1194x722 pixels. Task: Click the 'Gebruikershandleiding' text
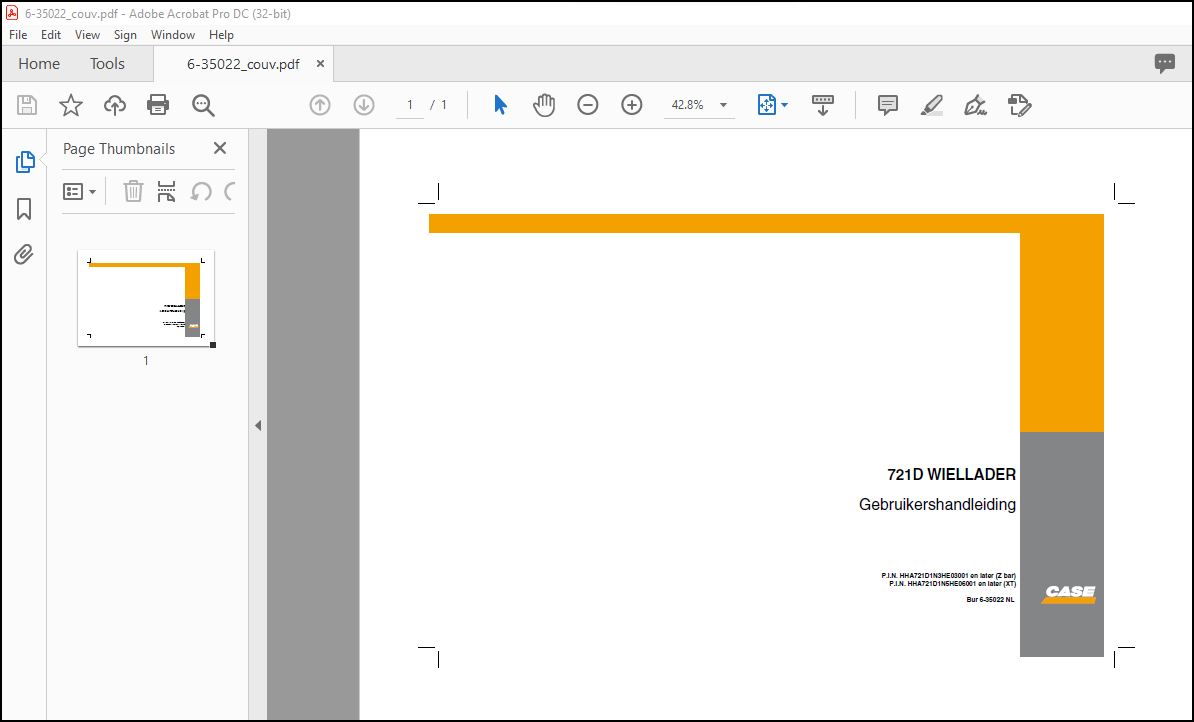click(x=937, y=504)
